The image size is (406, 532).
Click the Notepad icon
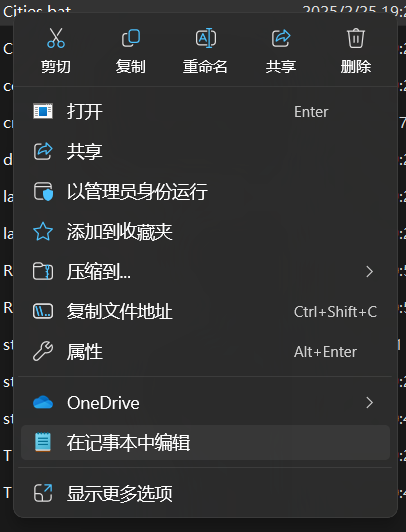(x=43, y=442)
